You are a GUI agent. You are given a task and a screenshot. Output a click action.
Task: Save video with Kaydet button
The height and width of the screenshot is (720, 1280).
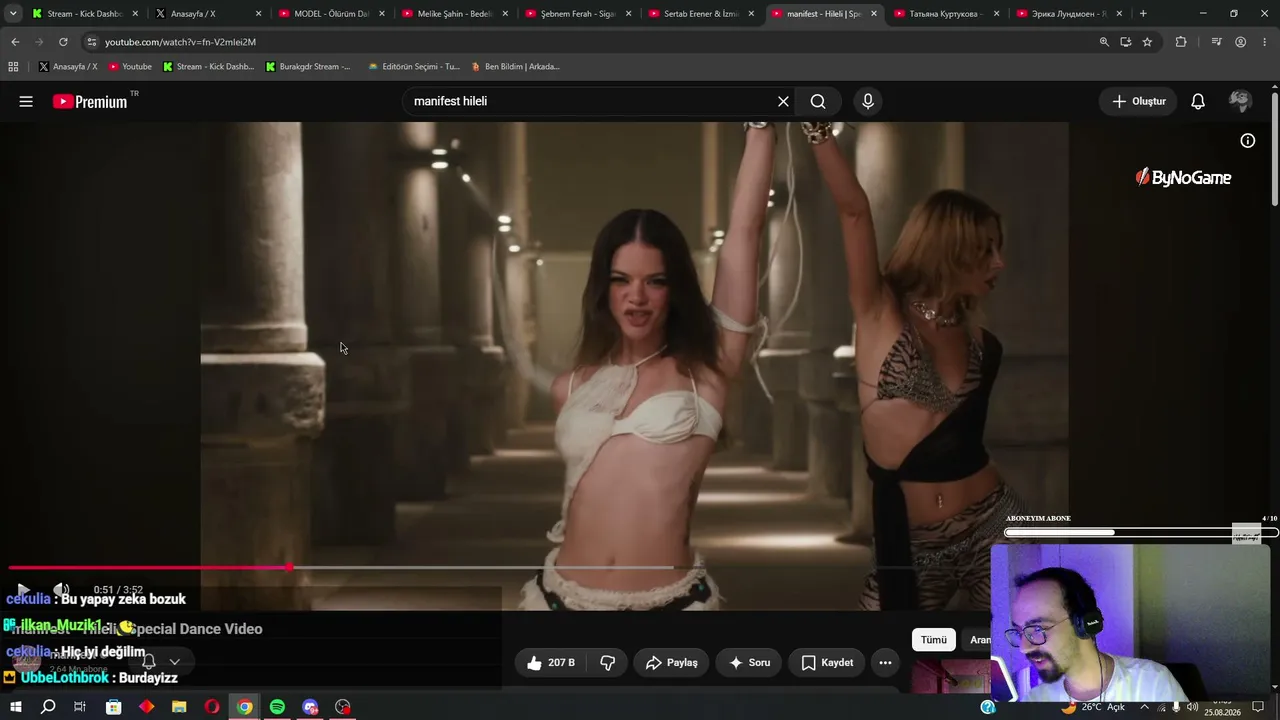tap(827, 662)
